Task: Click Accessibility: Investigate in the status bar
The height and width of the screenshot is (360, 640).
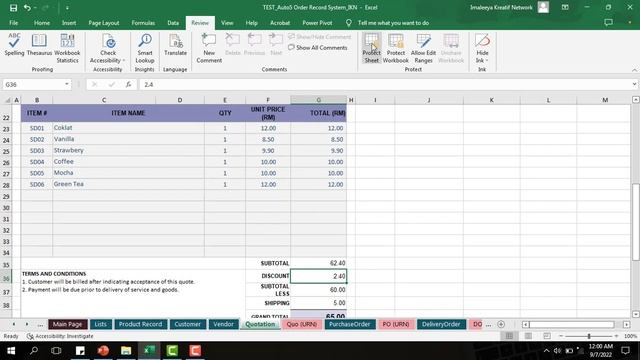Action: (x=60, y=336)
